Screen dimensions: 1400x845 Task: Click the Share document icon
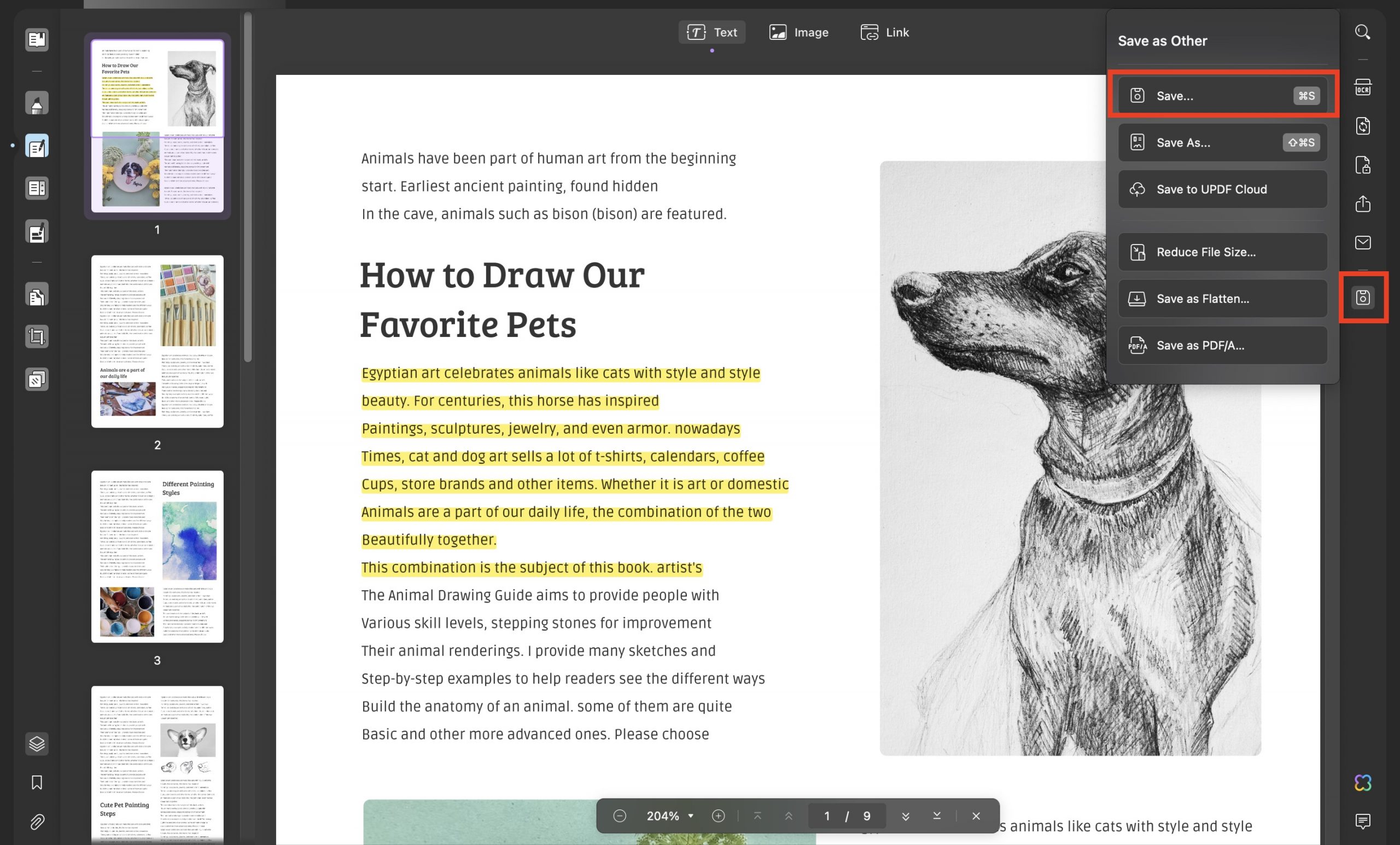click(x=1362, y=203)
